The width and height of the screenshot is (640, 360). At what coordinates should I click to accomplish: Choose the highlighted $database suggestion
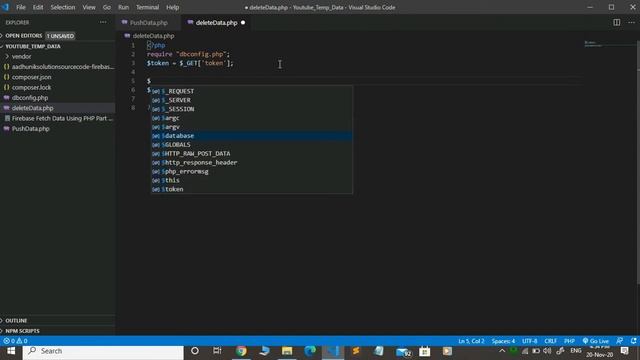[252, 136]
